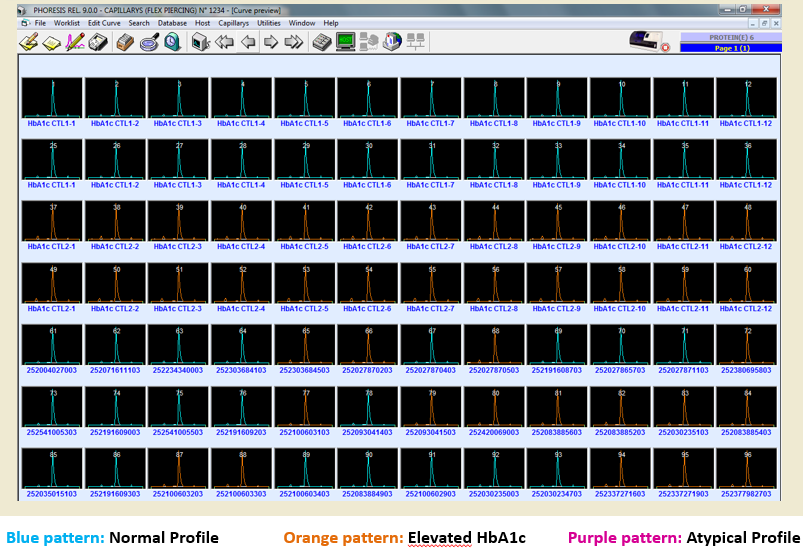
Task: Open the Worklist menu
Action: tap(67, 22)
